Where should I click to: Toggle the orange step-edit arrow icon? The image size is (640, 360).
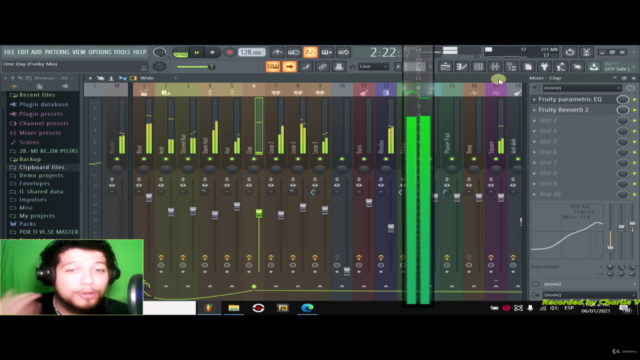pos(289,67)
